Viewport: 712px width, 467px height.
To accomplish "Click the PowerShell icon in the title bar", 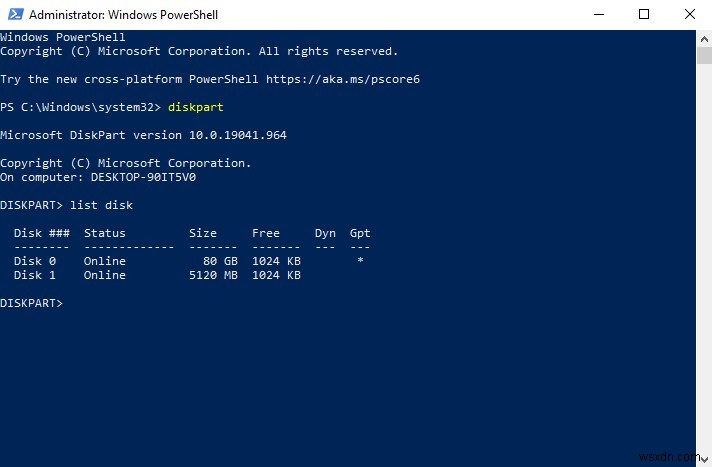I will coord(13,15).
